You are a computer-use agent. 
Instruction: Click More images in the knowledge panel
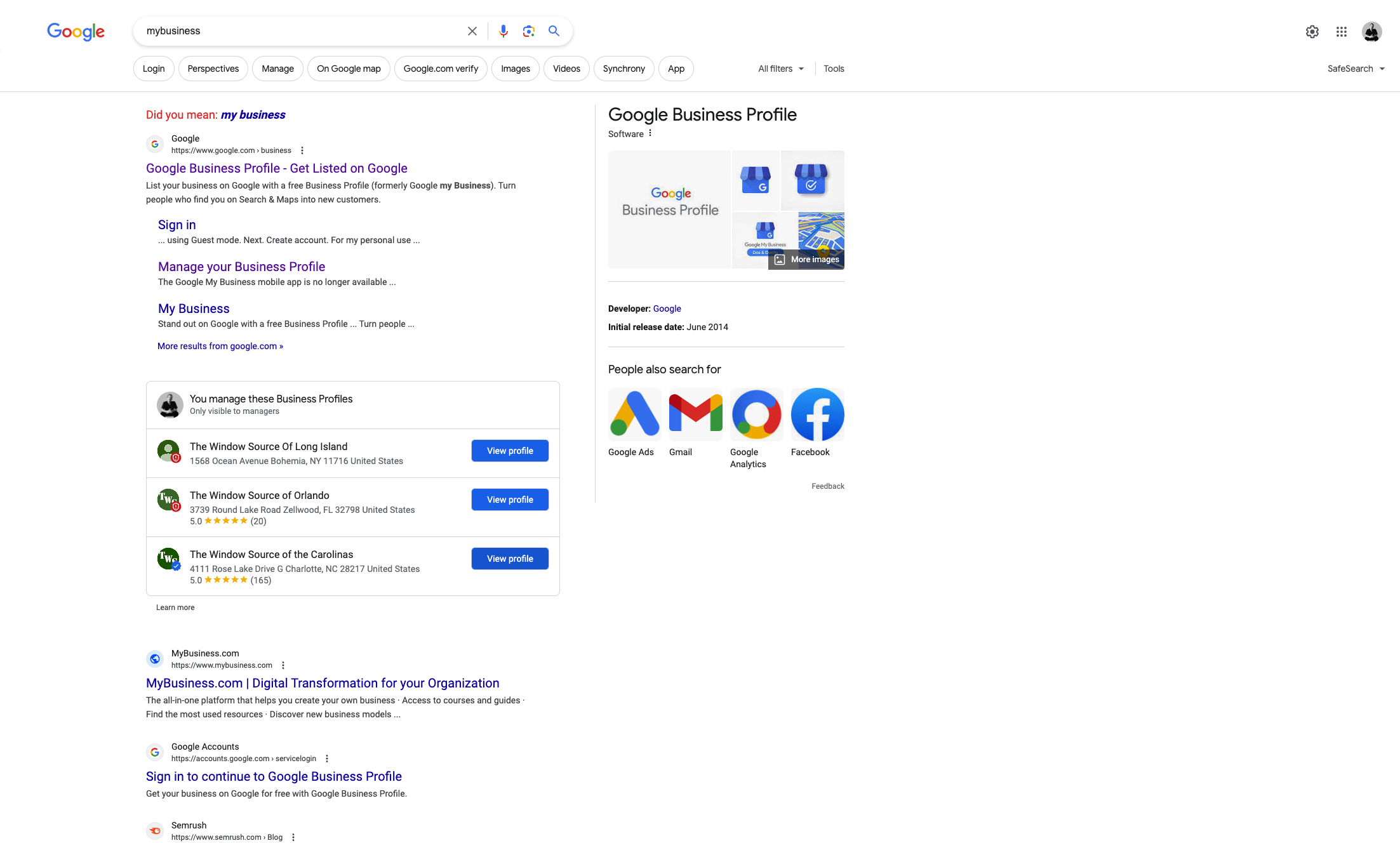click(x=806, y=259)
